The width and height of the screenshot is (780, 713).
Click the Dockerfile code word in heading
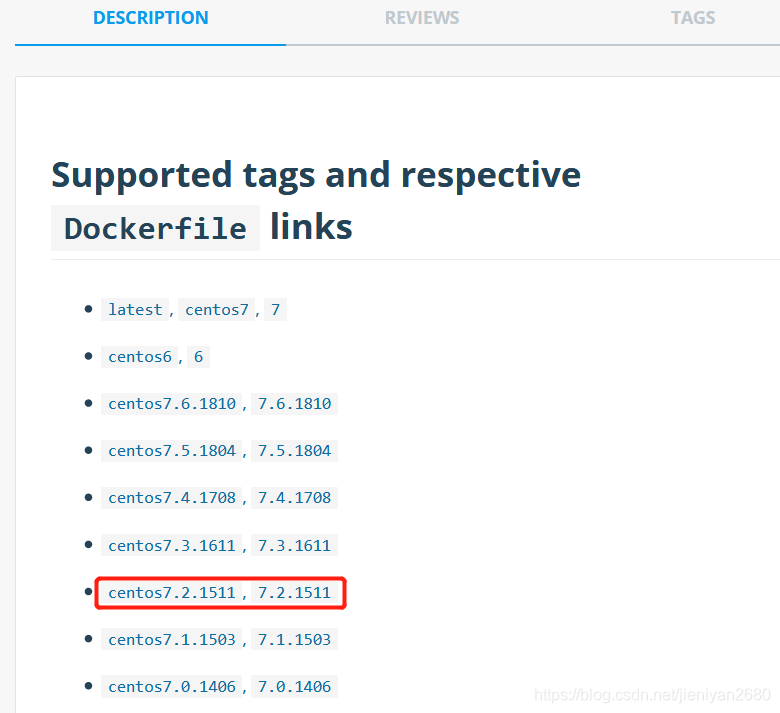pyautogui.click(x=155, y=228)
